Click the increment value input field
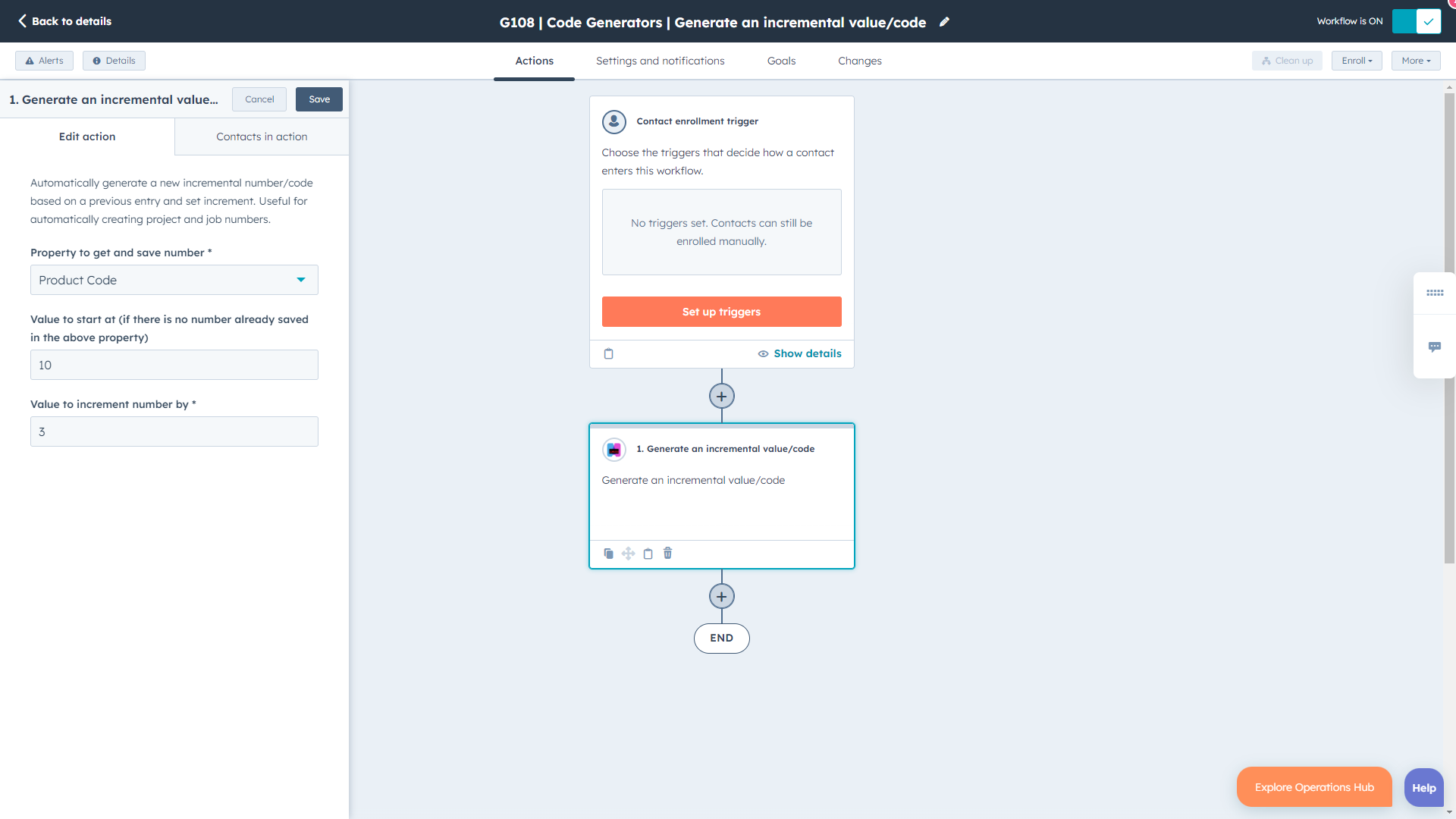Screen dimensions: 1456x819 [174, 431]
